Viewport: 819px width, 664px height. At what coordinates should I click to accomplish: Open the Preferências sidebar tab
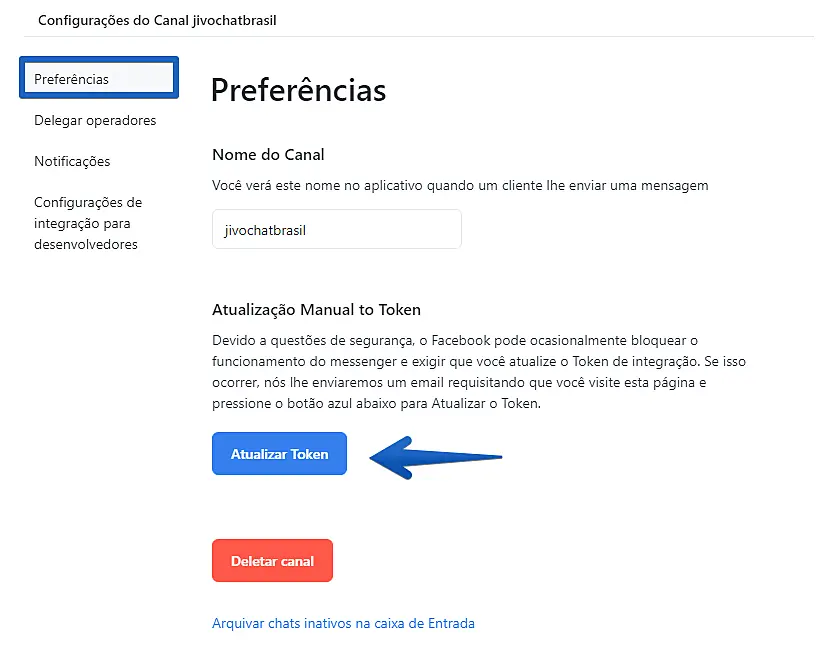pos(98,79)
